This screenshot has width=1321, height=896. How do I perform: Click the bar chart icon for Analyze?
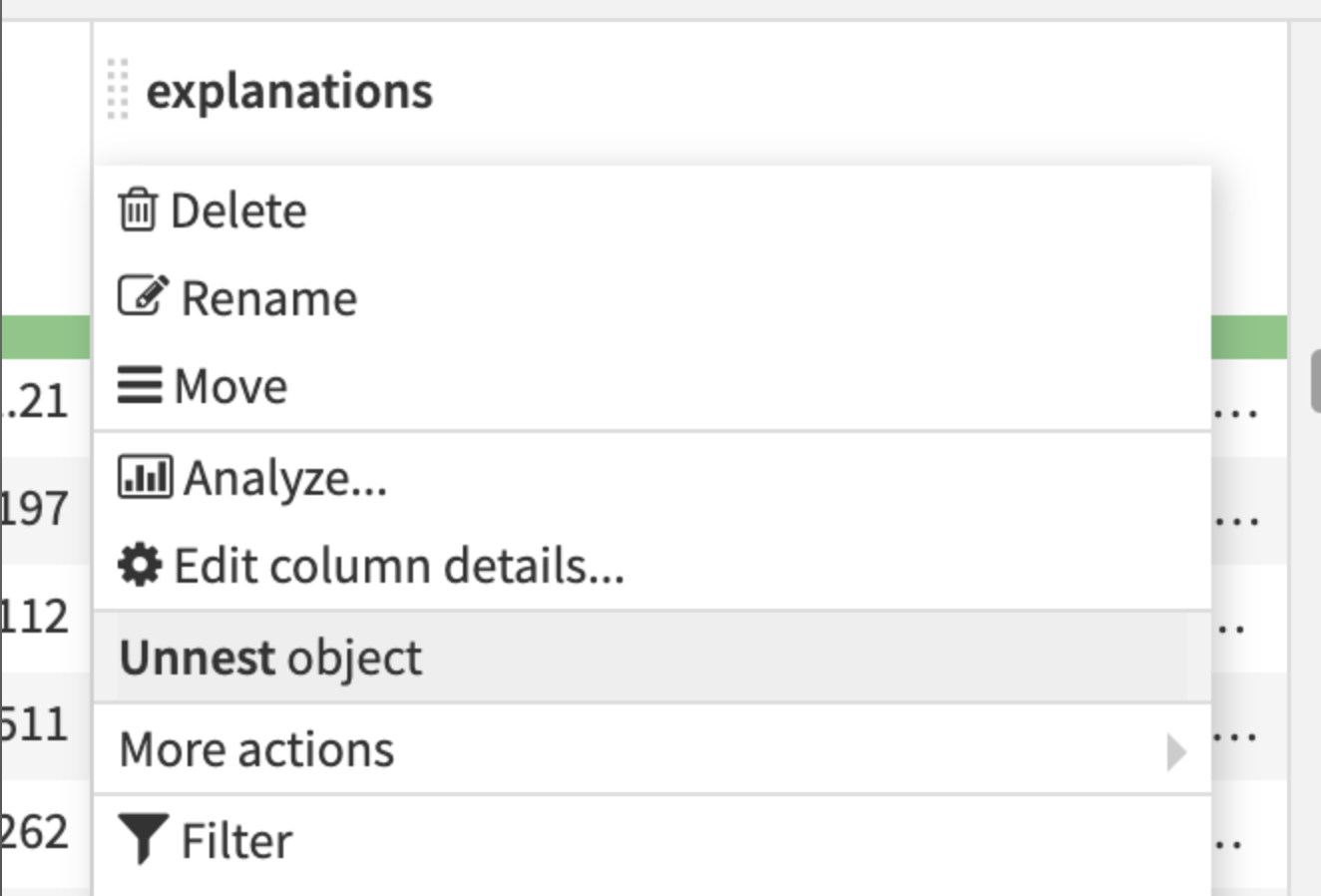tap(146, 476)
